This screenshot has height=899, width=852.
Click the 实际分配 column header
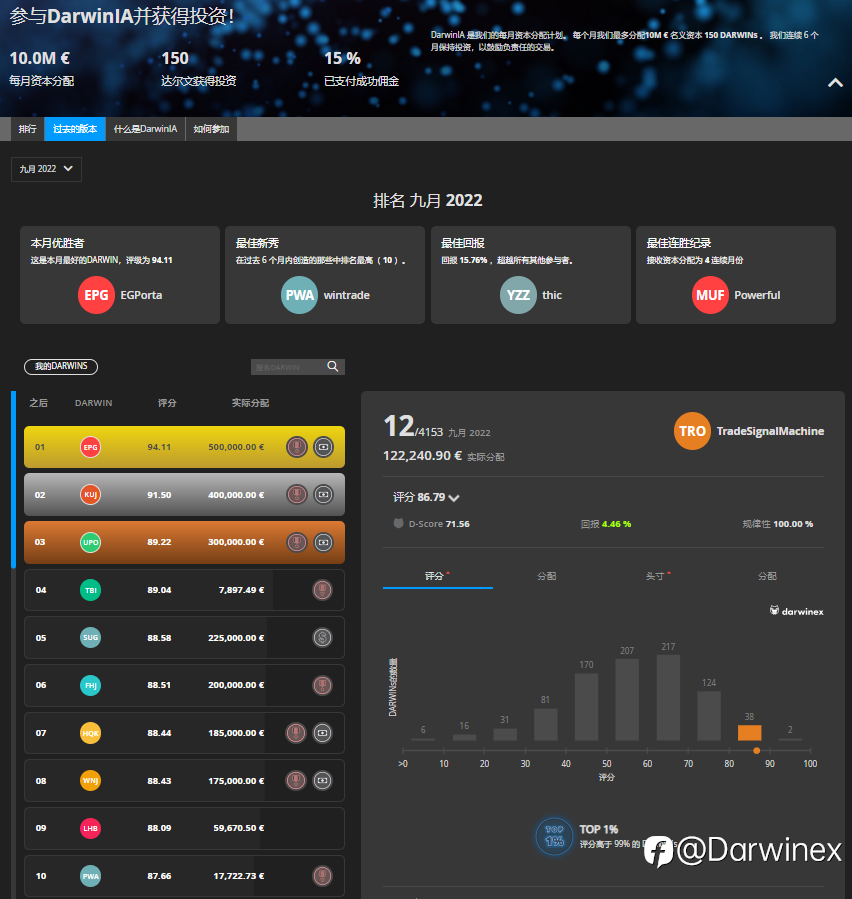250,403
